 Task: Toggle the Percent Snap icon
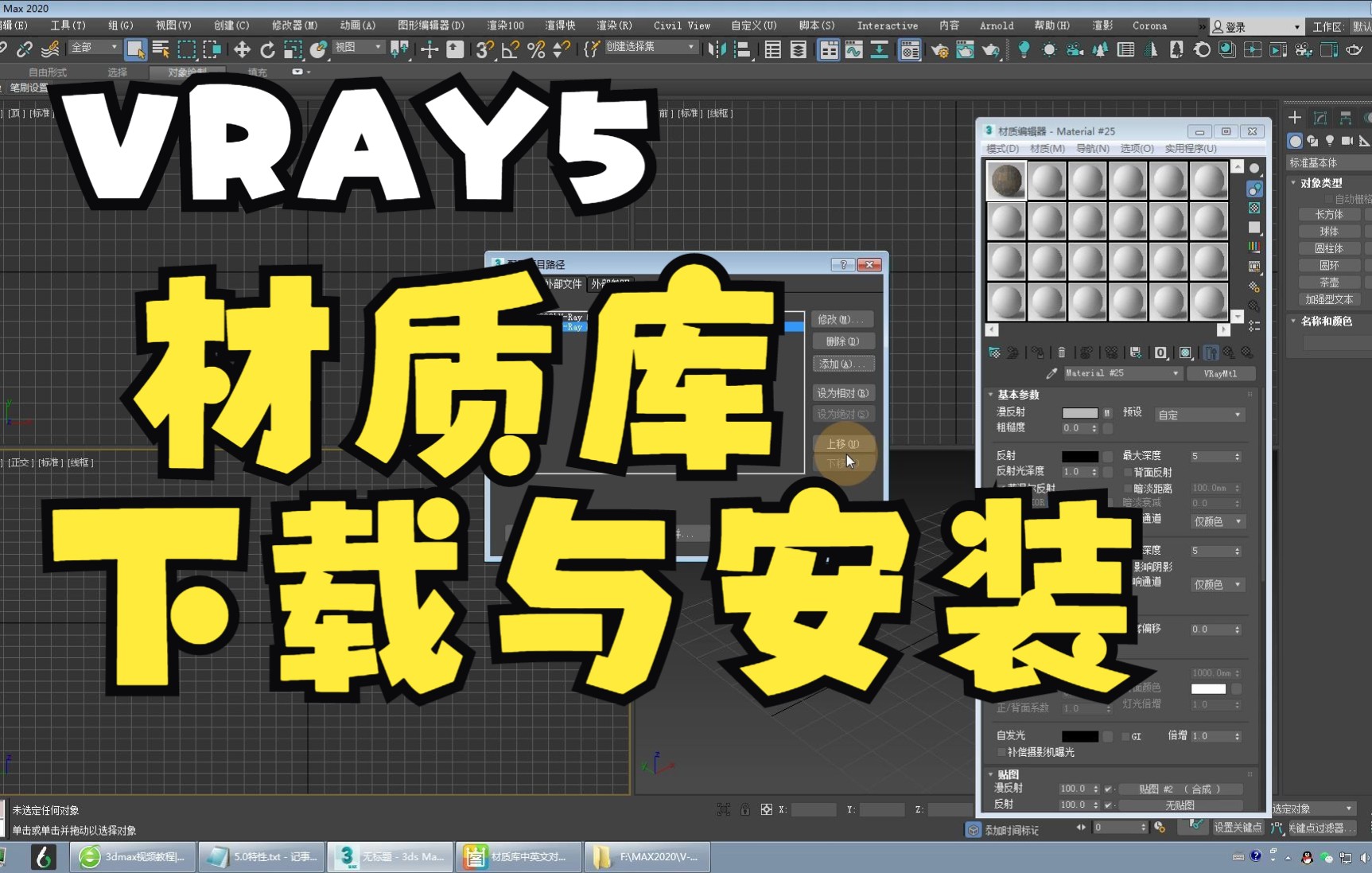[x=536, y=50]
